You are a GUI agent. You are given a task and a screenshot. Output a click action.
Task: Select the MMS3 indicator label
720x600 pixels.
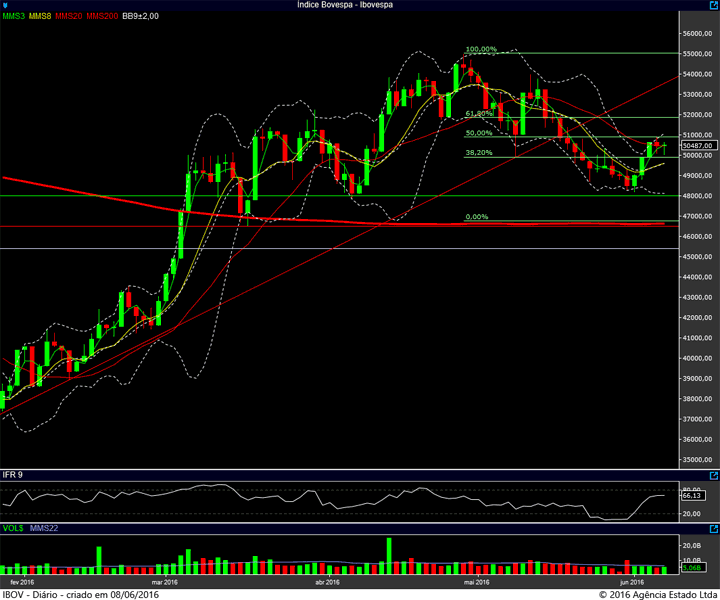click(x=14, y=16)
